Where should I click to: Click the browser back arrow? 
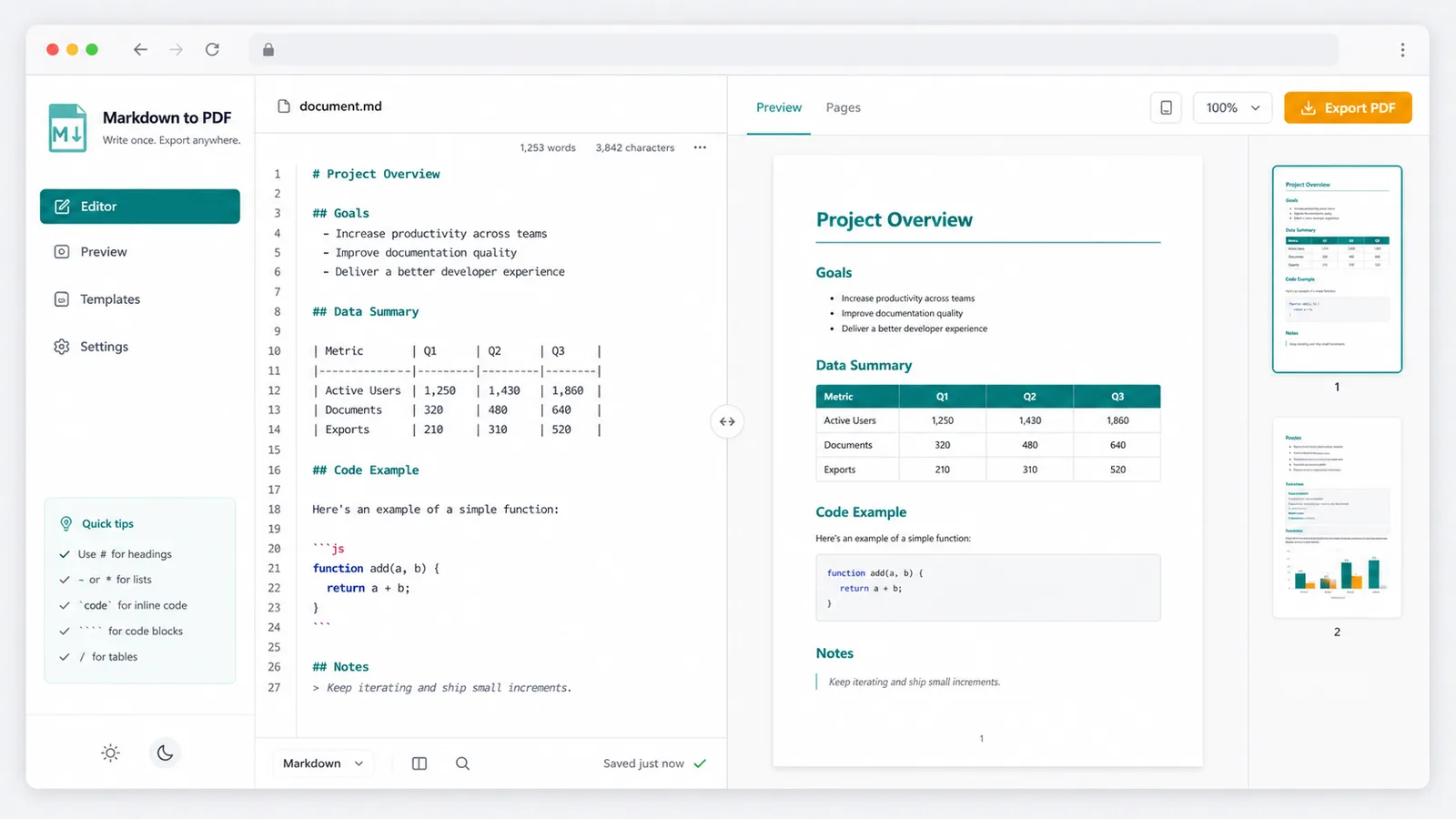click(x=140, y=50)
